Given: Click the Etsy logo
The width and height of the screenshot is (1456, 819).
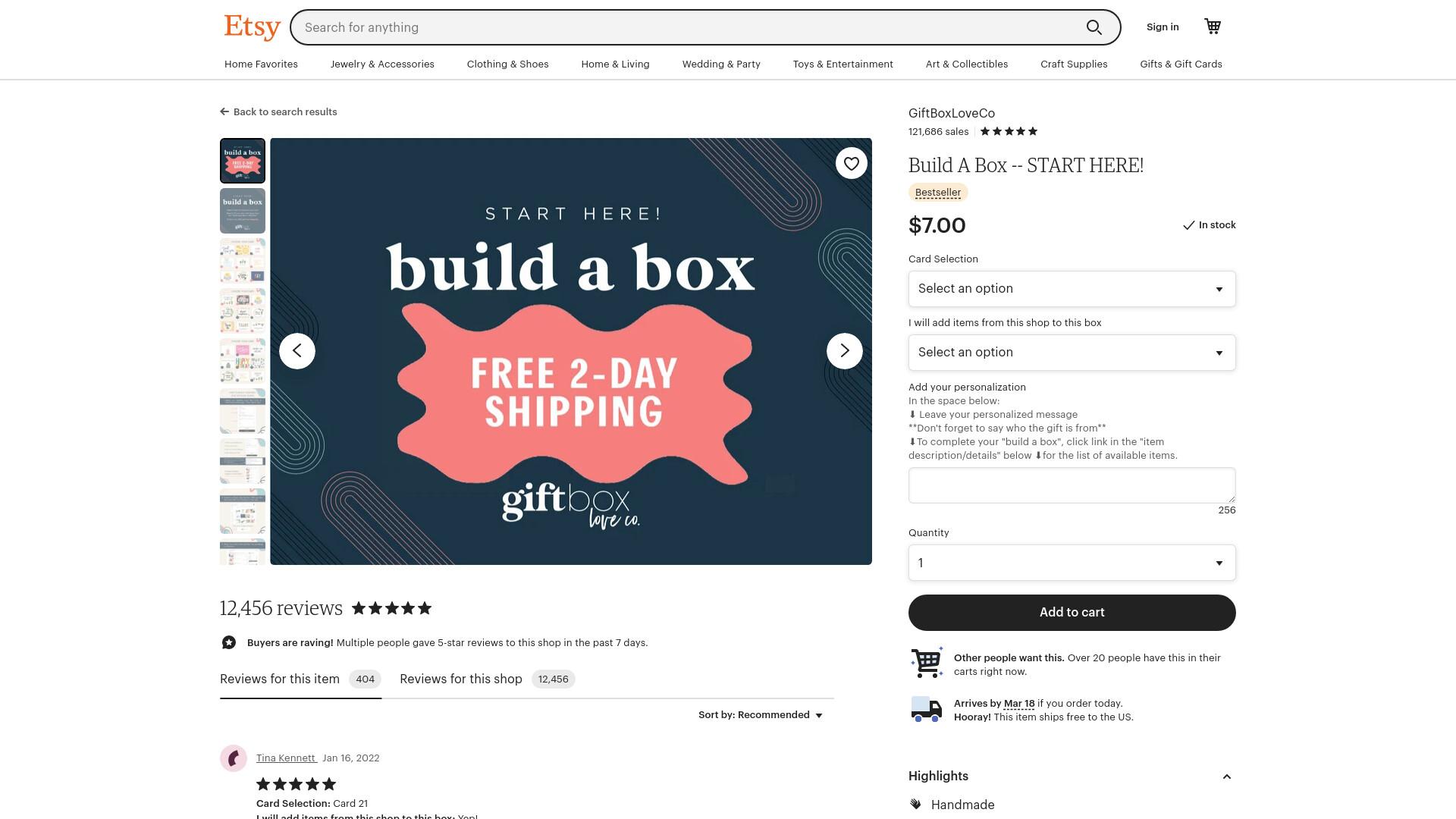Looking at the screenshot, I should tap(252, 27).
